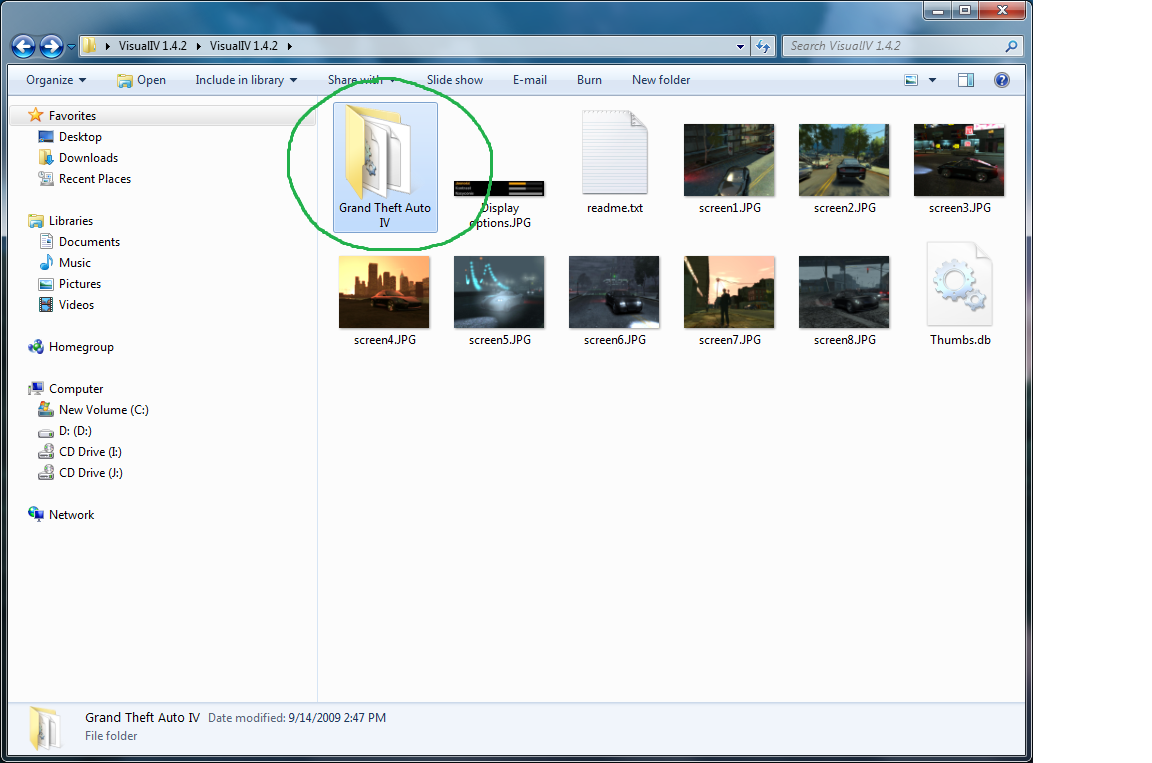This screenshot has width=1152, height=763.
Task: Select the screen4.JPG thumbnail
Action: click(x=384, y=292)
